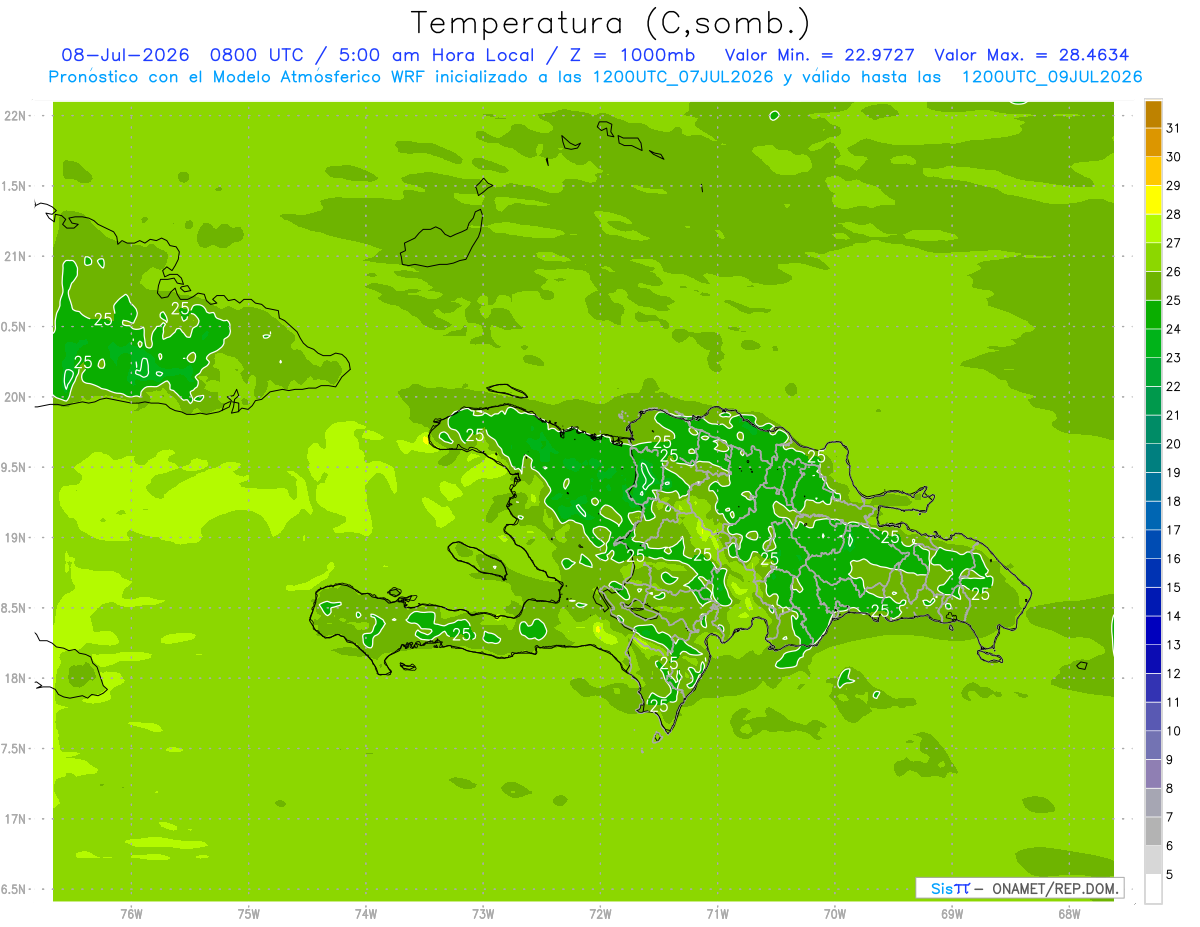Click the '72W' longitude axis label
Viewport: 1200px width, 927px height.
(x=600, y=914)
